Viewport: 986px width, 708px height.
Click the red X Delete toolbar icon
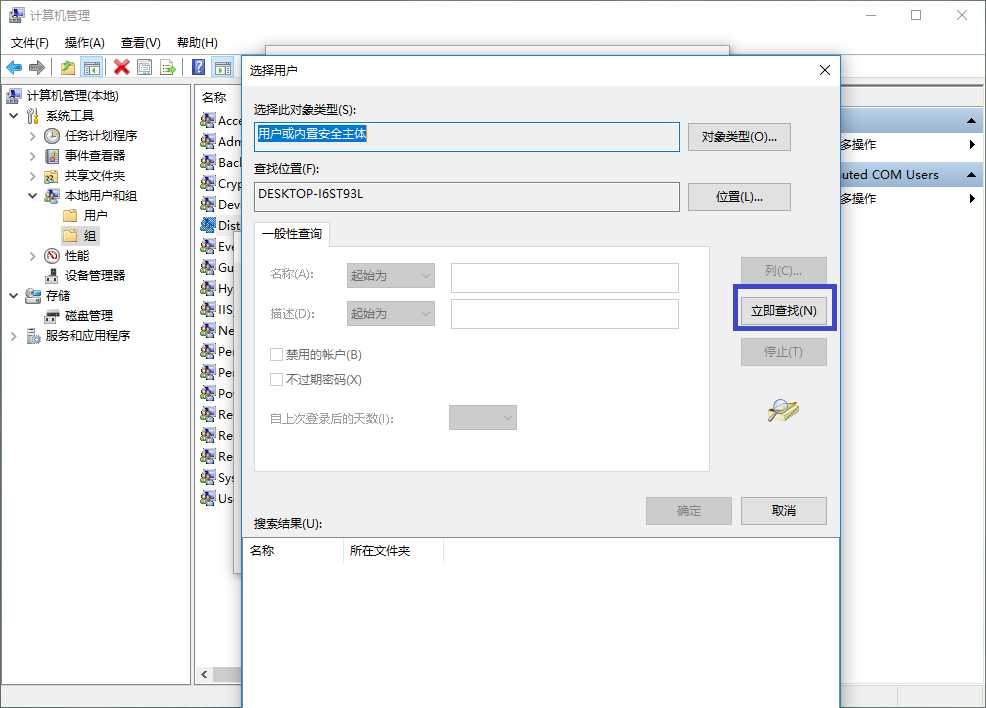coord(121,67)
